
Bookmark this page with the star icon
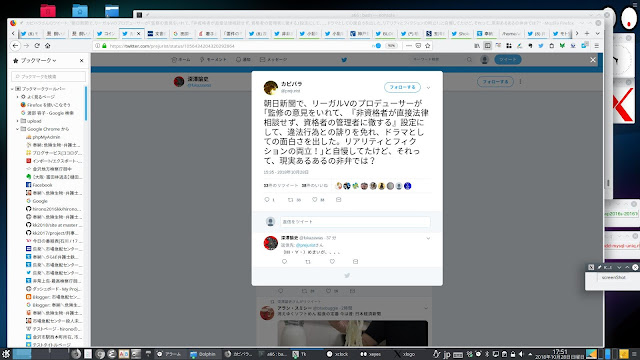pyautogui.click(x=428, y=46)
